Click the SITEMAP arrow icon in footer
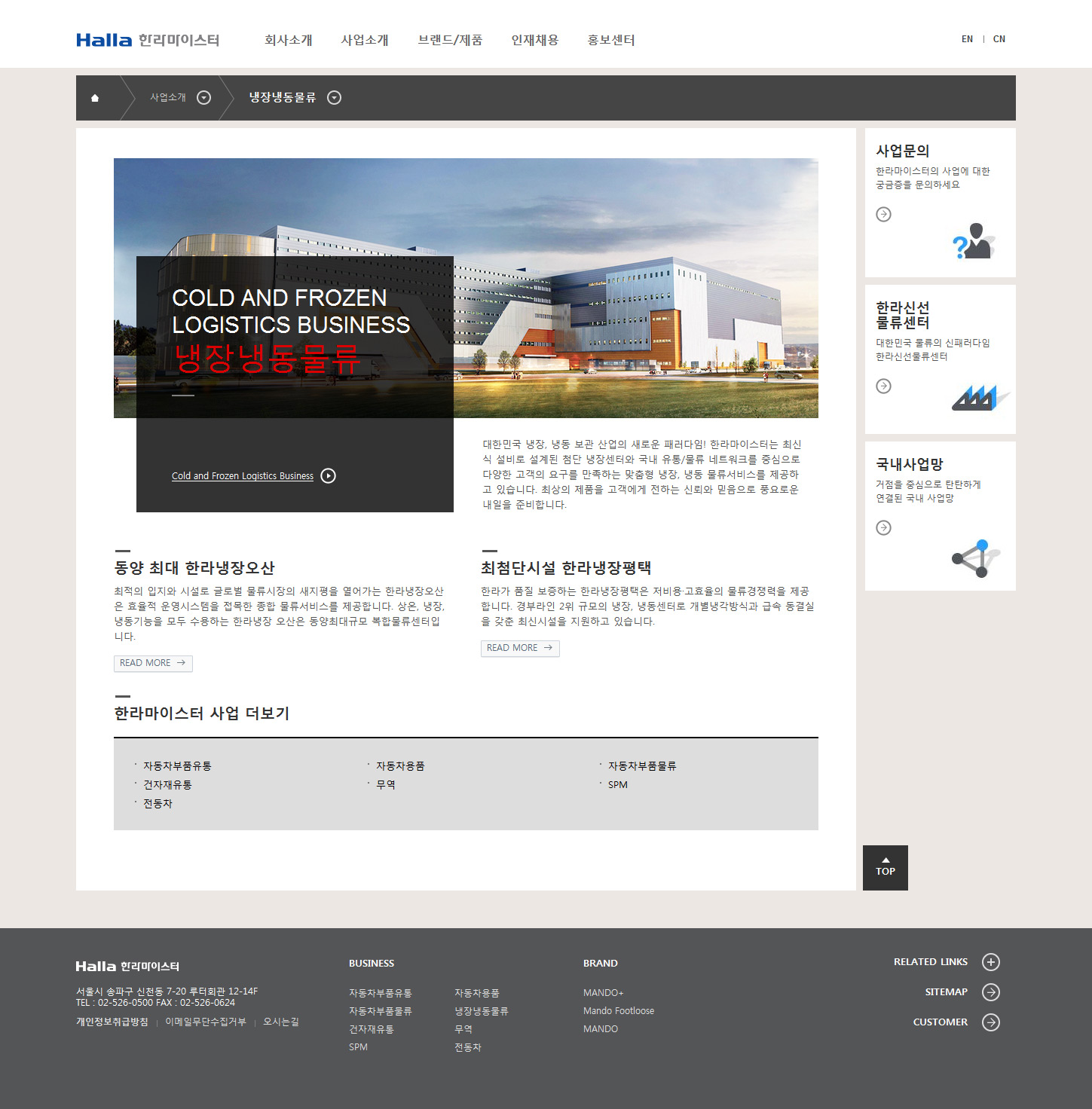 990,992
